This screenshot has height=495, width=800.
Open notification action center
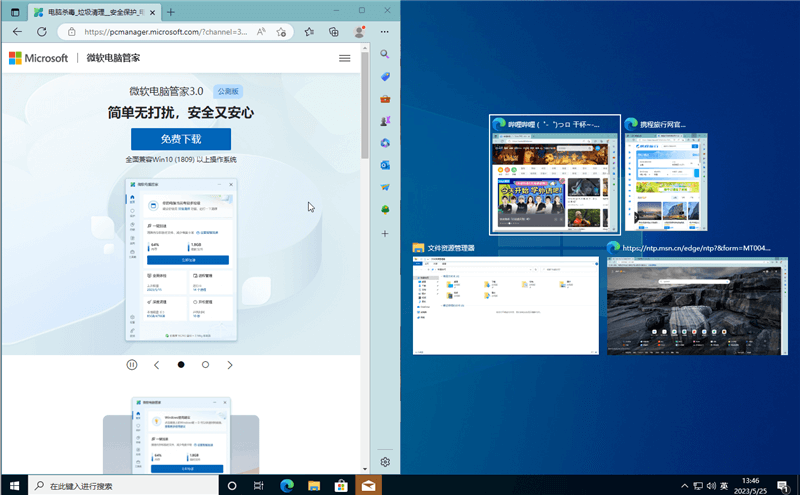783,485
